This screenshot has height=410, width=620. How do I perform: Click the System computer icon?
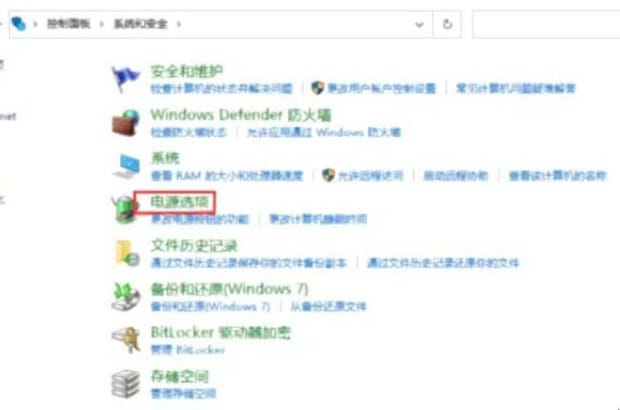127,166
